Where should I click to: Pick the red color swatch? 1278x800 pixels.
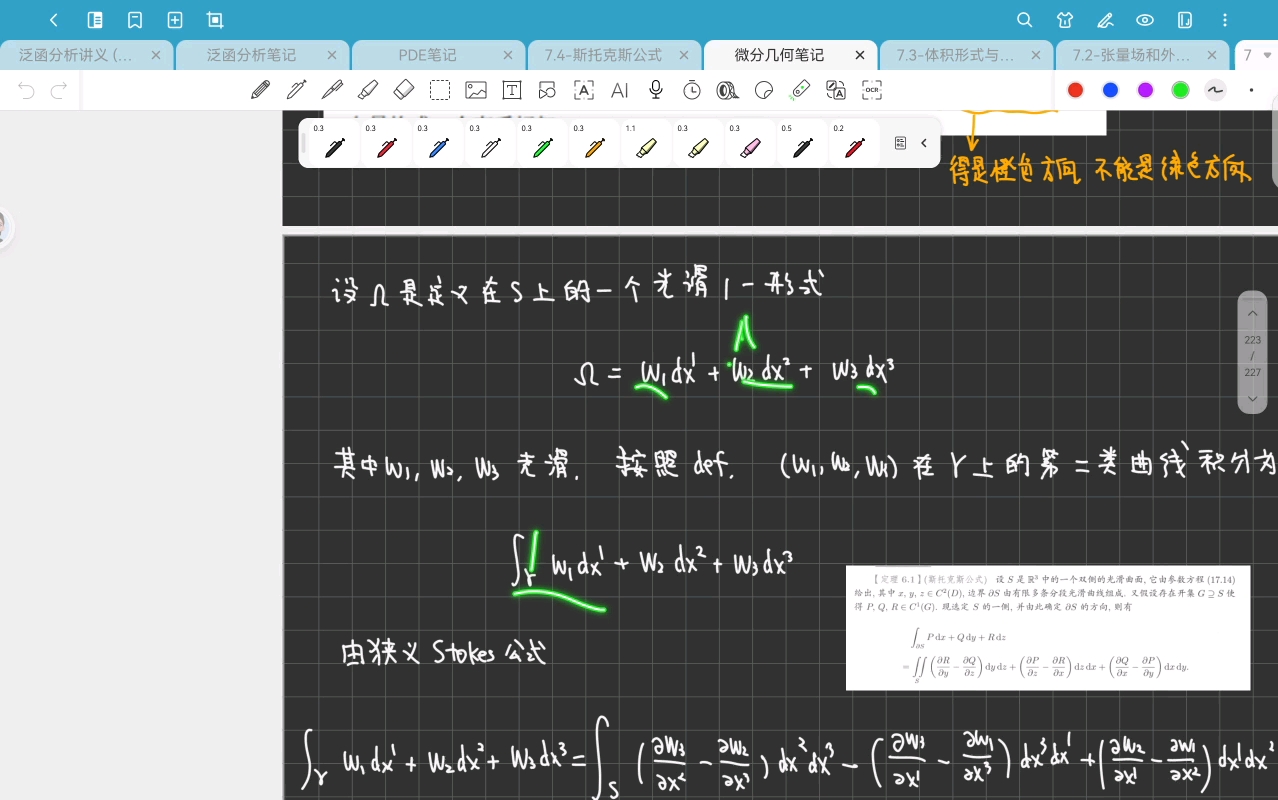click(x=1075, y=90)
